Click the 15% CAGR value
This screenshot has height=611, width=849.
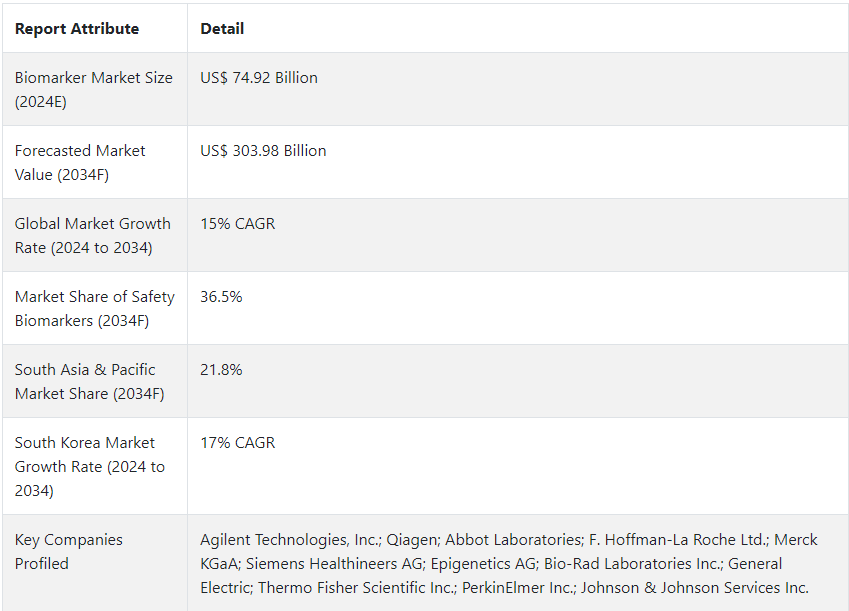click(238, 224)
